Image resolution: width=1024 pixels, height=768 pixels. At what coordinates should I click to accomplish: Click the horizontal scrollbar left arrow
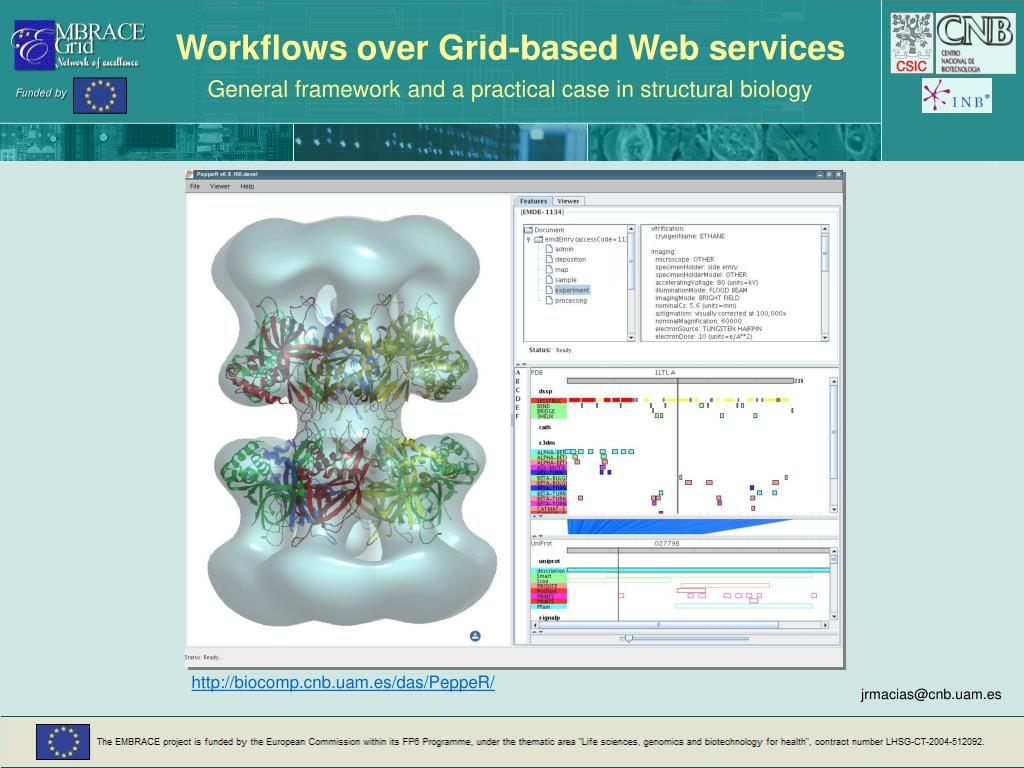[536, 625]
